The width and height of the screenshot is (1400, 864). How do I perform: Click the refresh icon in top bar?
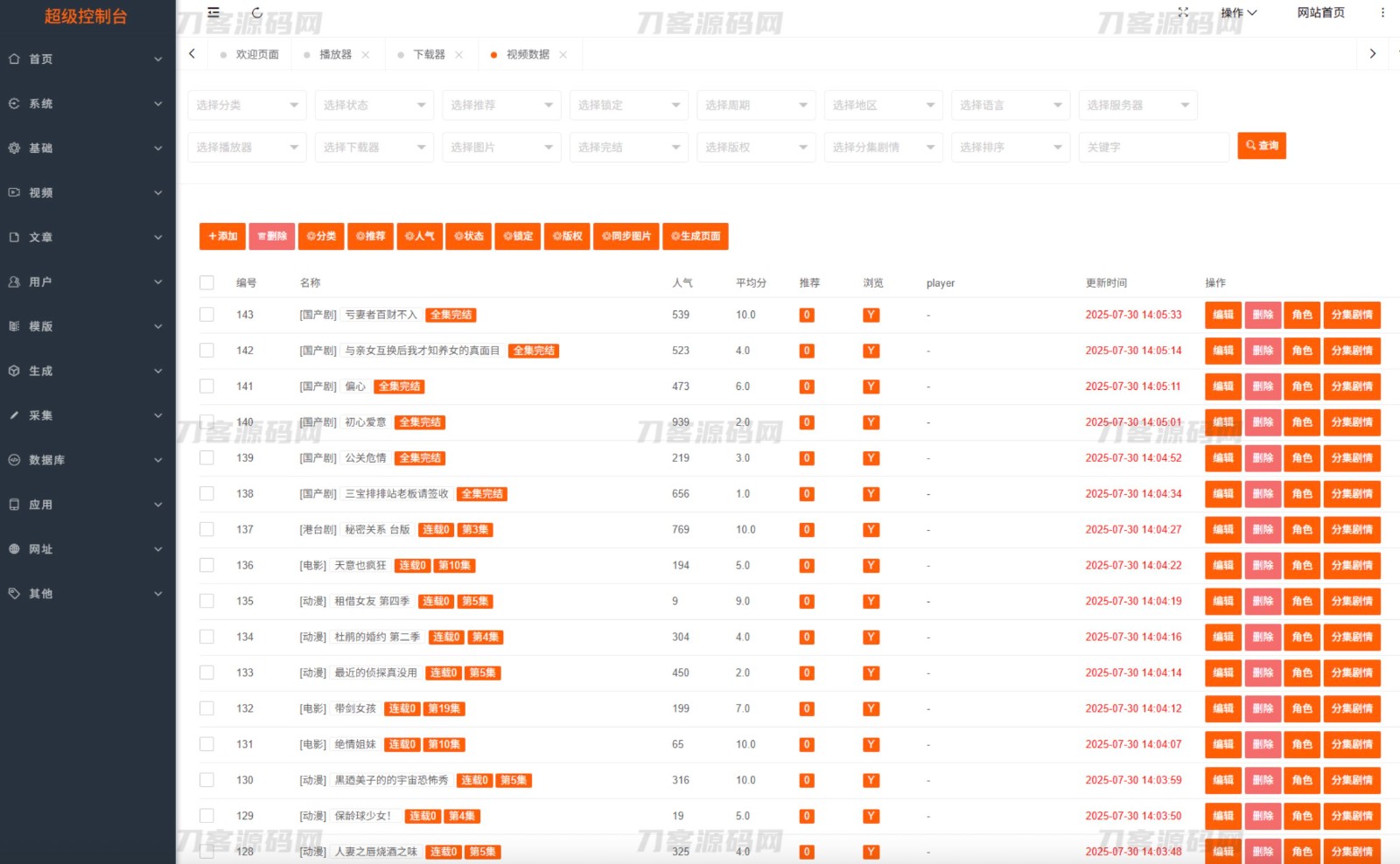pos(257,13)
